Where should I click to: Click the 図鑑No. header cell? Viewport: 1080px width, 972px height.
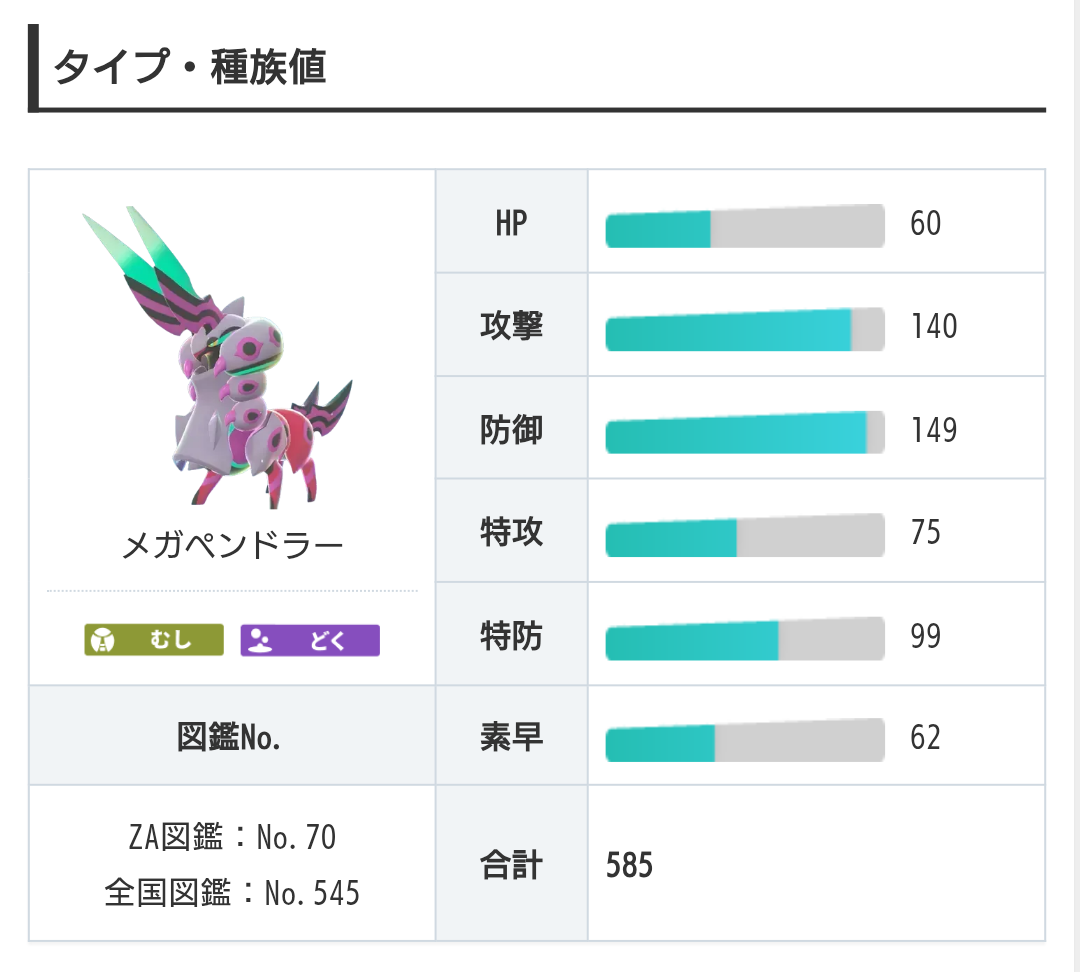click(232, 736)
